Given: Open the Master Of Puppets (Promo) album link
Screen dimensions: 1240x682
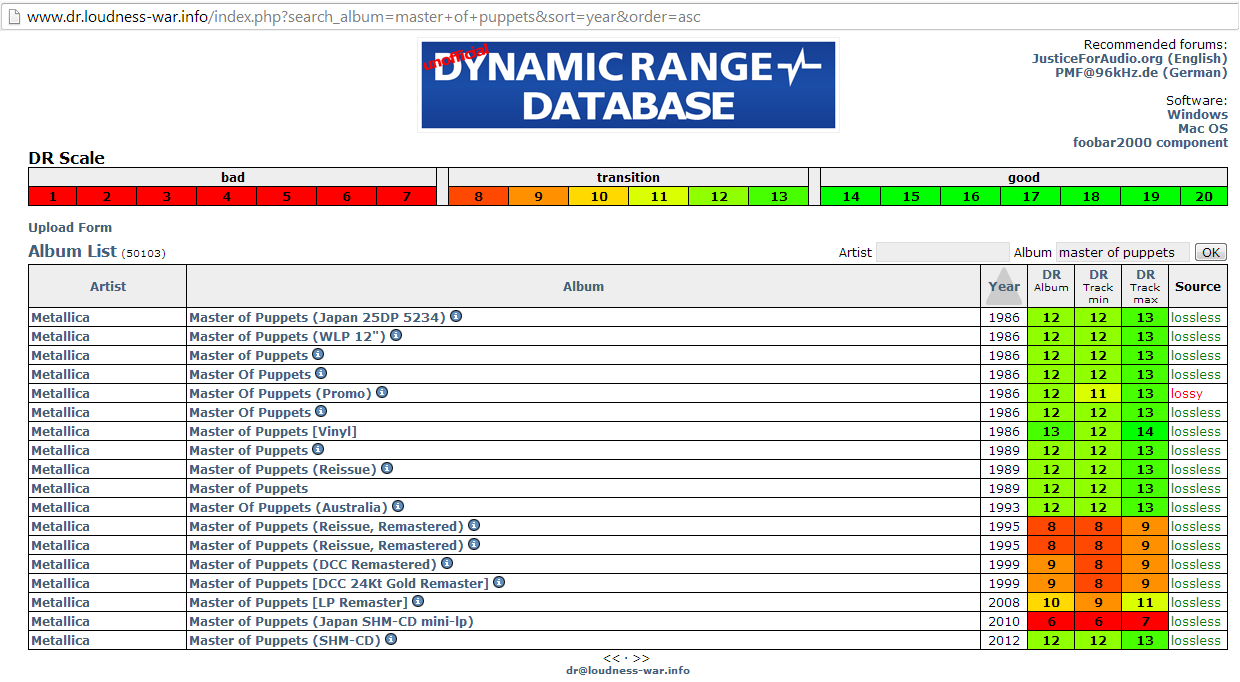Looking at the screenshot, I should pyautogui.click(x=280, y=393).
